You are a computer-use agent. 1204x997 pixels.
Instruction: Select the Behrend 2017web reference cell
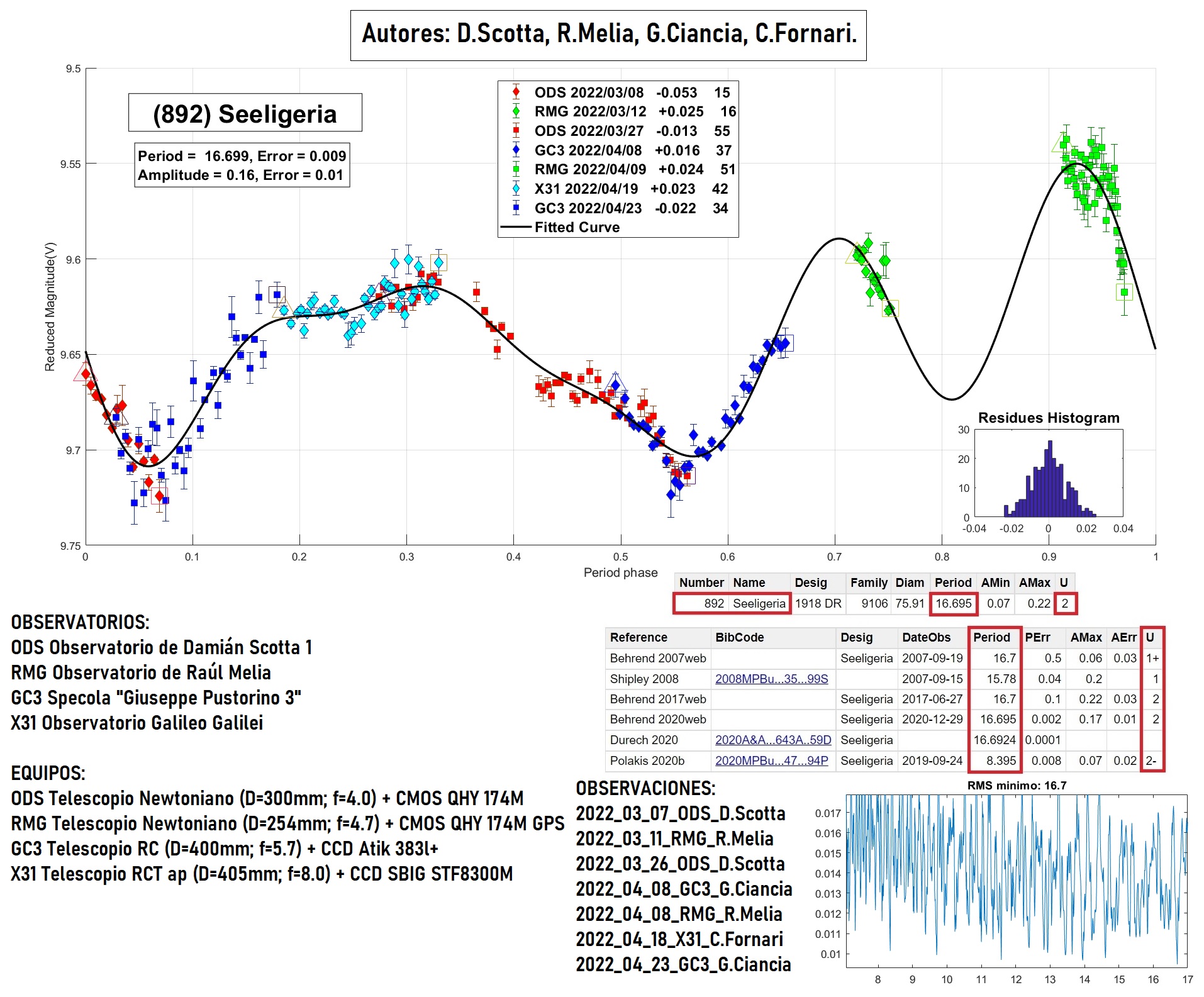(x=658, y=699)
